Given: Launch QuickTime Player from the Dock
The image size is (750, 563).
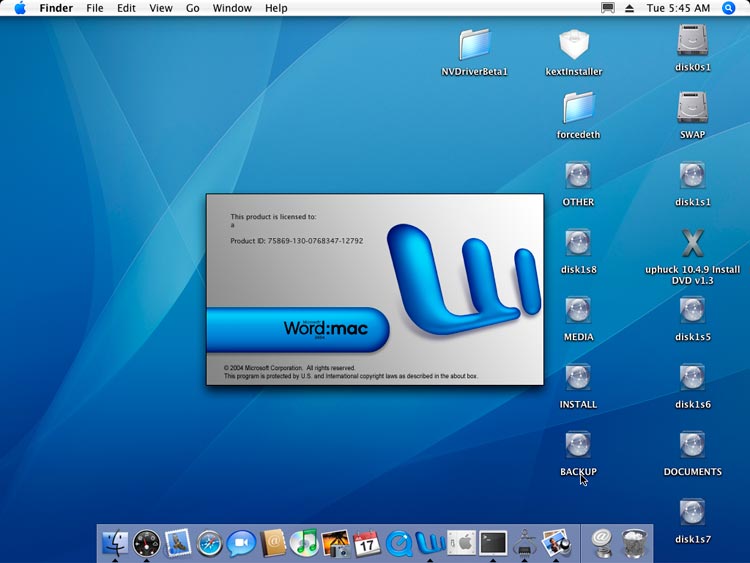Looking at the screenshot, I should 399,544.
